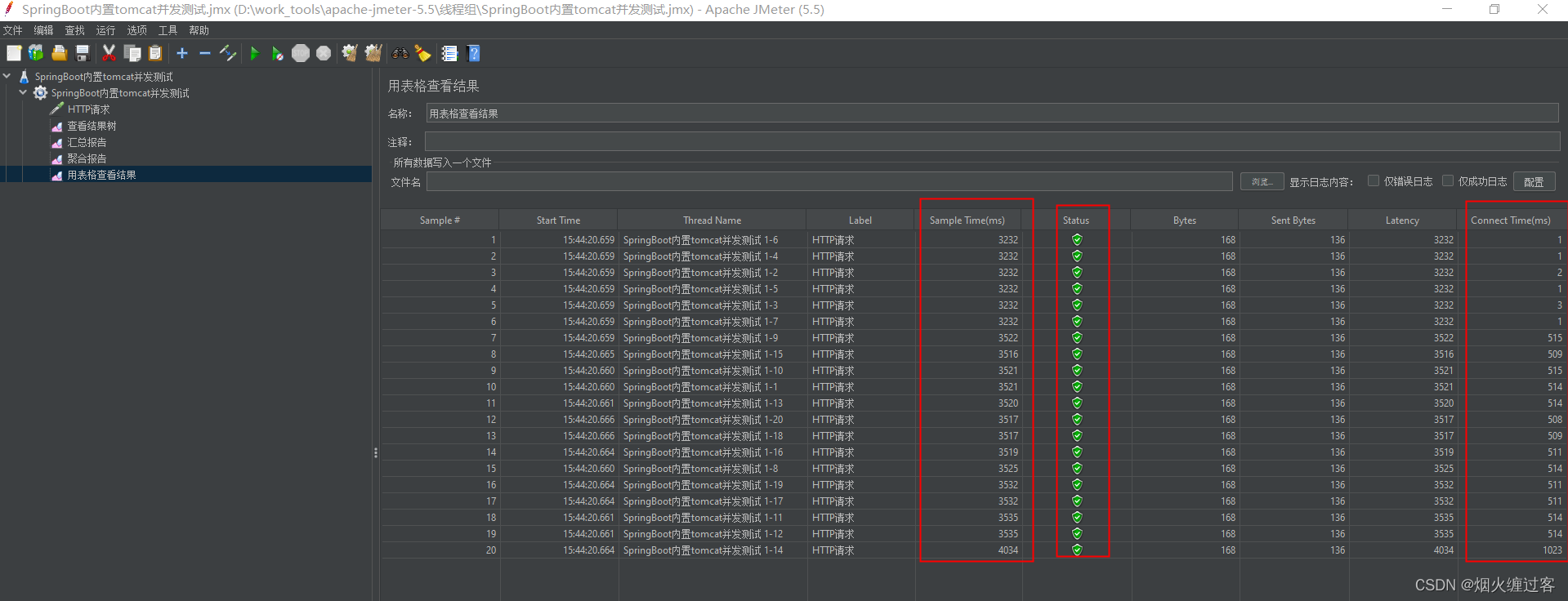The height and width of the screenshot is (601, 1568).
Task: Select the thread group node with gear icon
Action: point(111,93)
